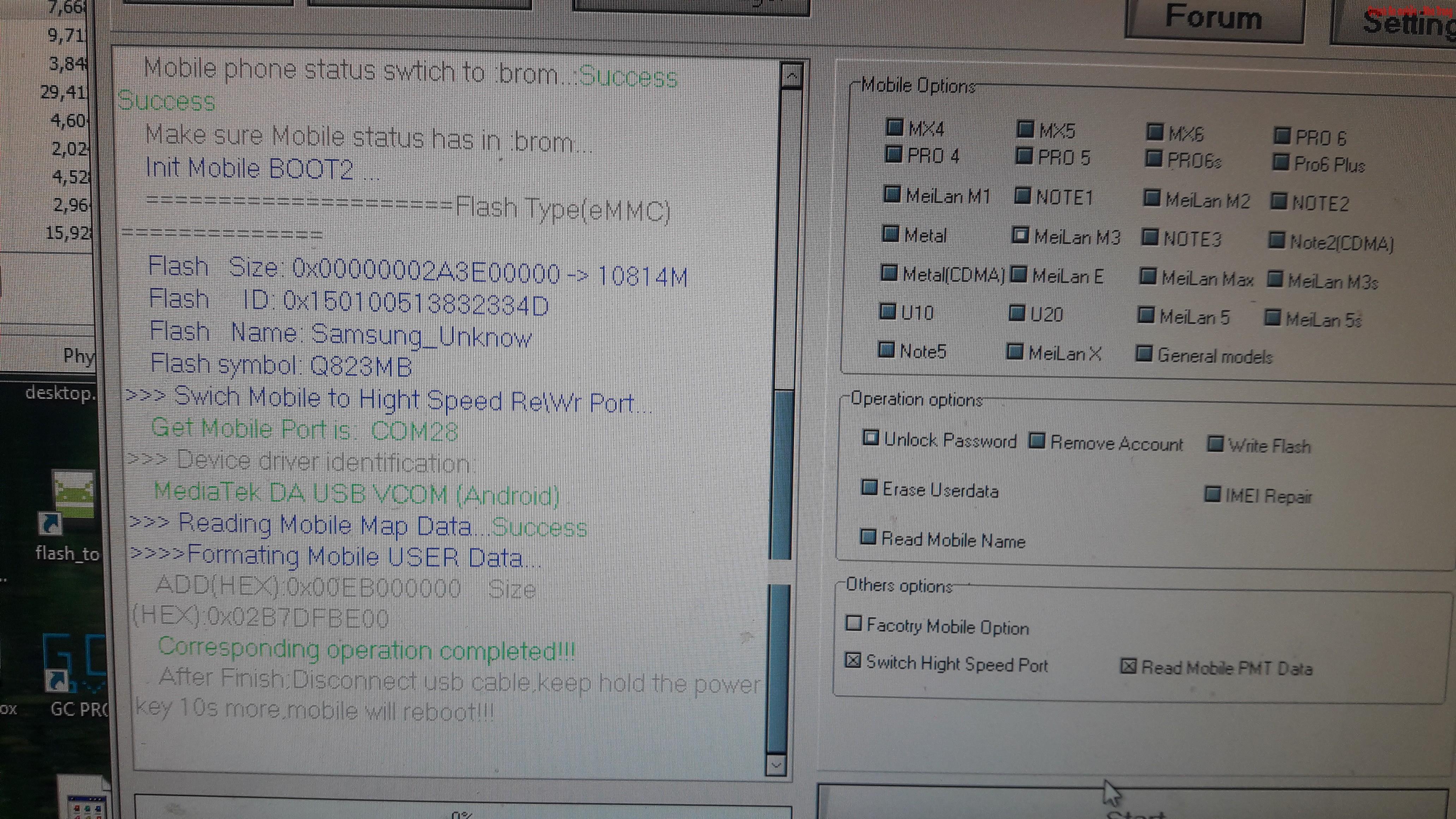
Task: Check the MeiLan E option
Action: [x=1018, y=275]
